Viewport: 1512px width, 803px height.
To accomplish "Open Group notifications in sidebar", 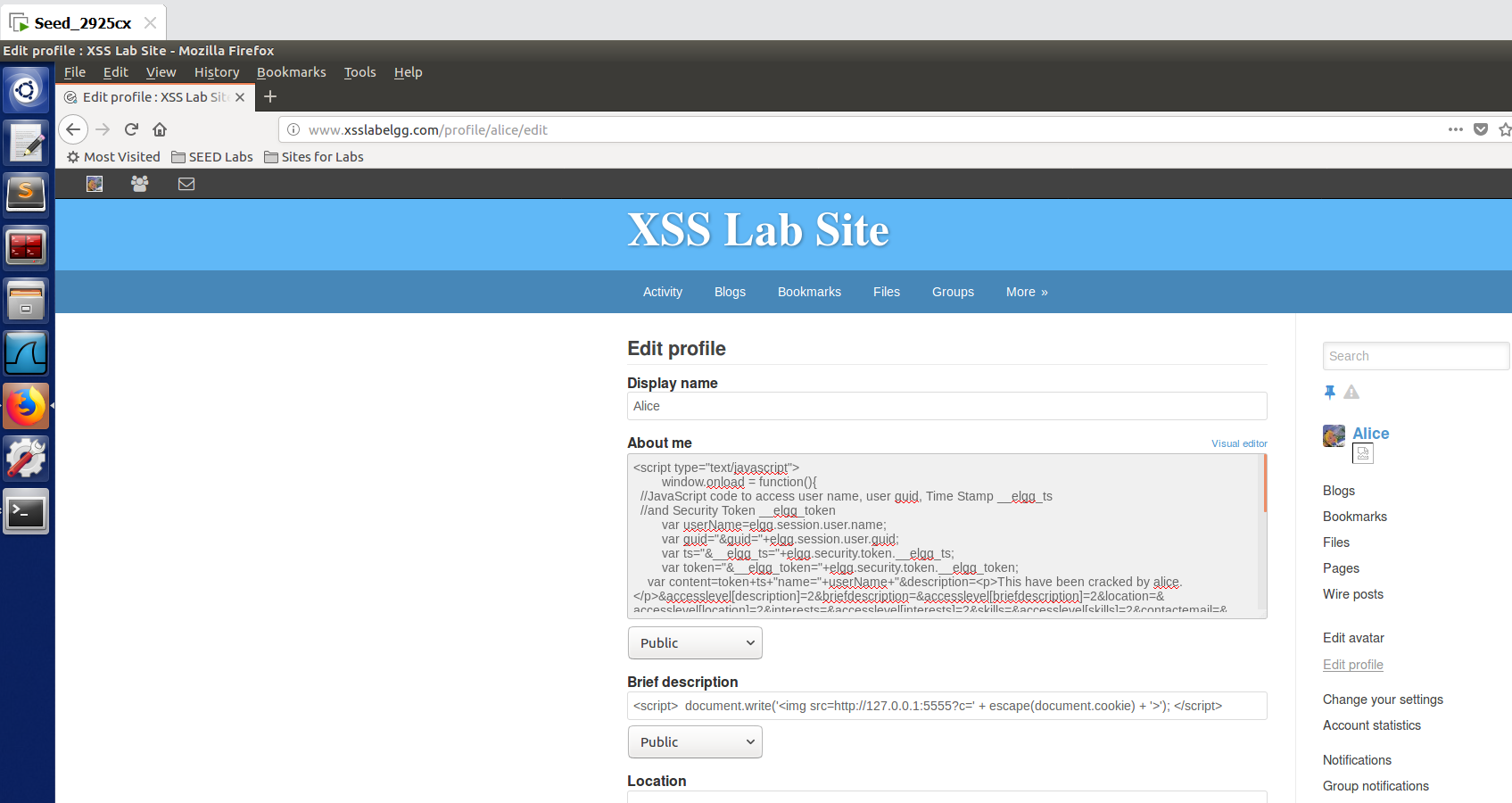I will click(x=1376, y=786).
